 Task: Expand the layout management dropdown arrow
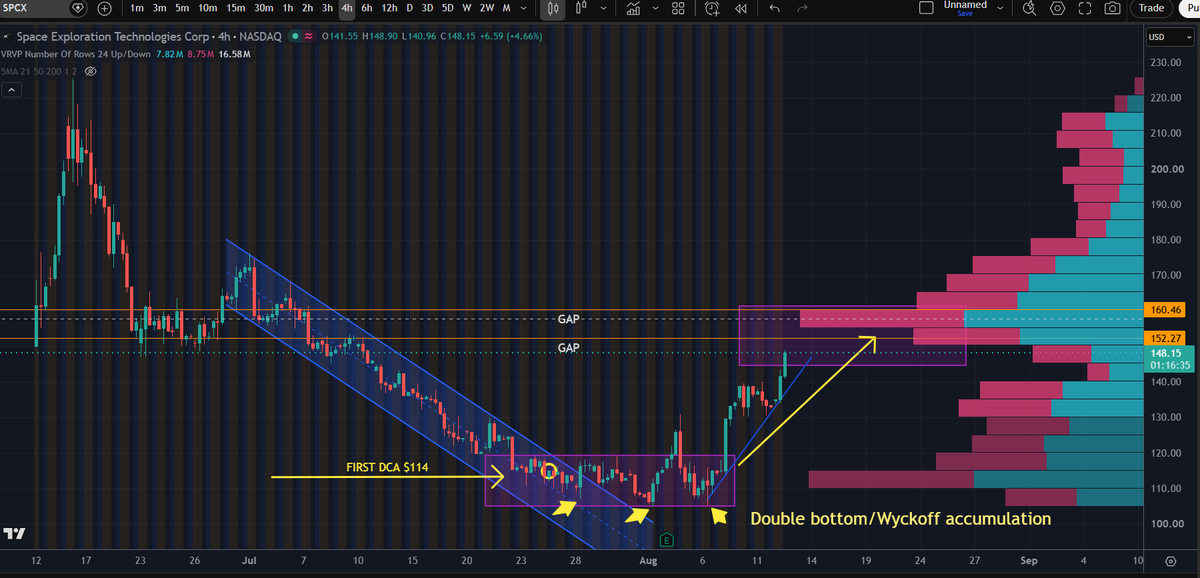tap(1001, 8)
